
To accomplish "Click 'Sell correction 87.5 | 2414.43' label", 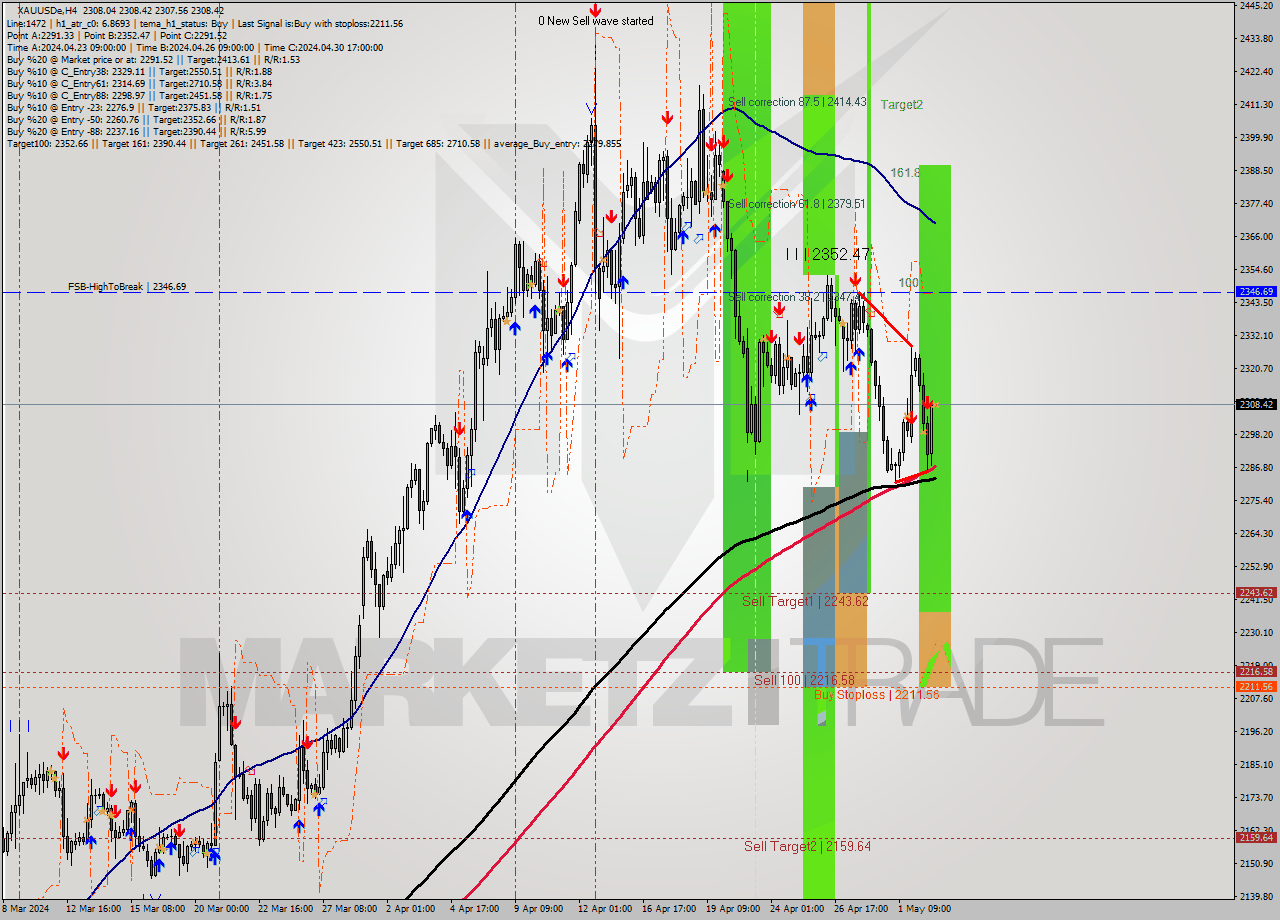I will point(797,102).
